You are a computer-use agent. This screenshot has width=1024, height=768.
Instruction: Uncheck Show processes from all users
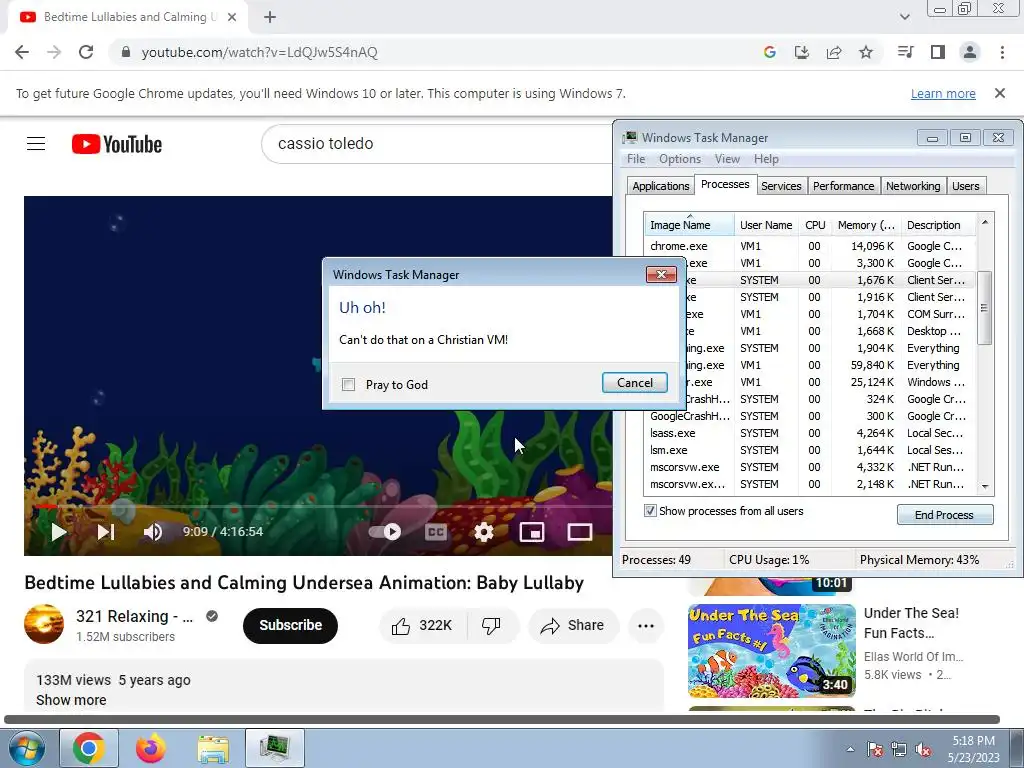click(650, 511)
